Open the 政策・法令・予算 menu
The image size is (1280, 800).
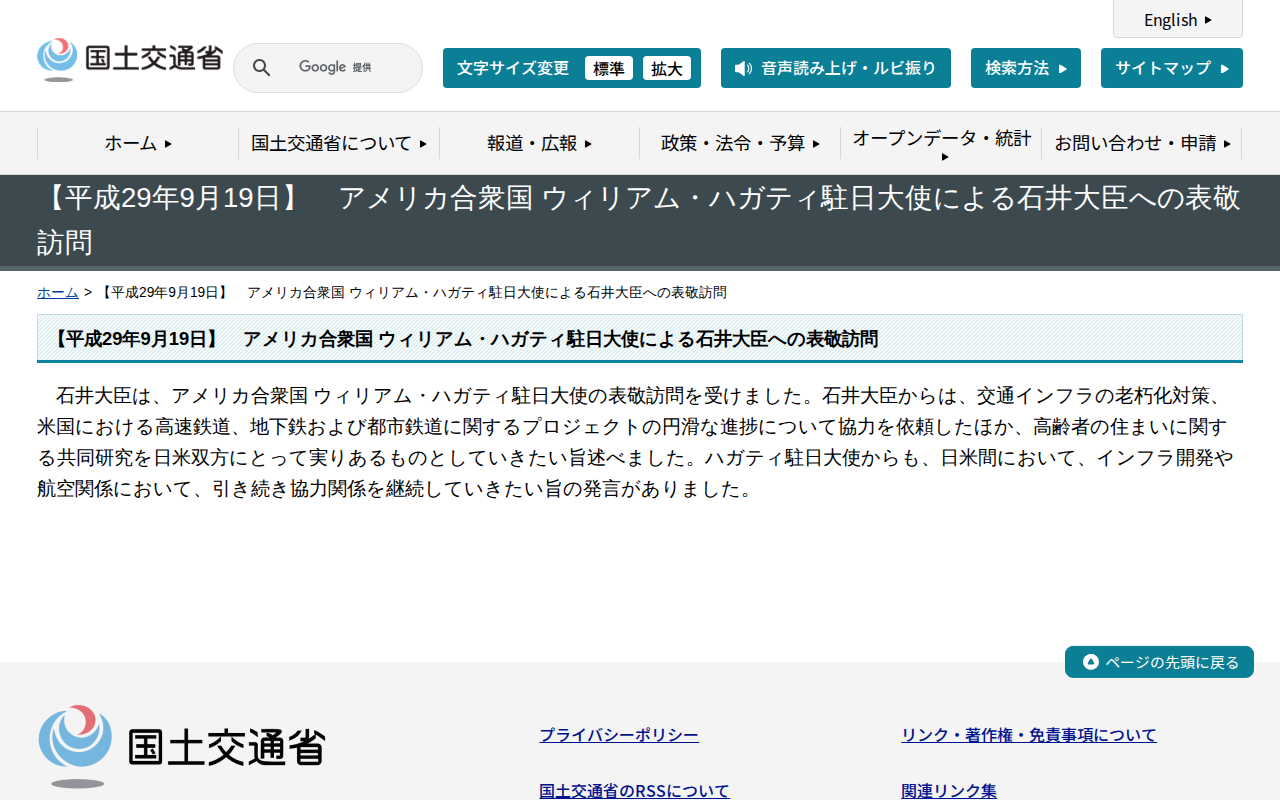(x=740, y=143)
